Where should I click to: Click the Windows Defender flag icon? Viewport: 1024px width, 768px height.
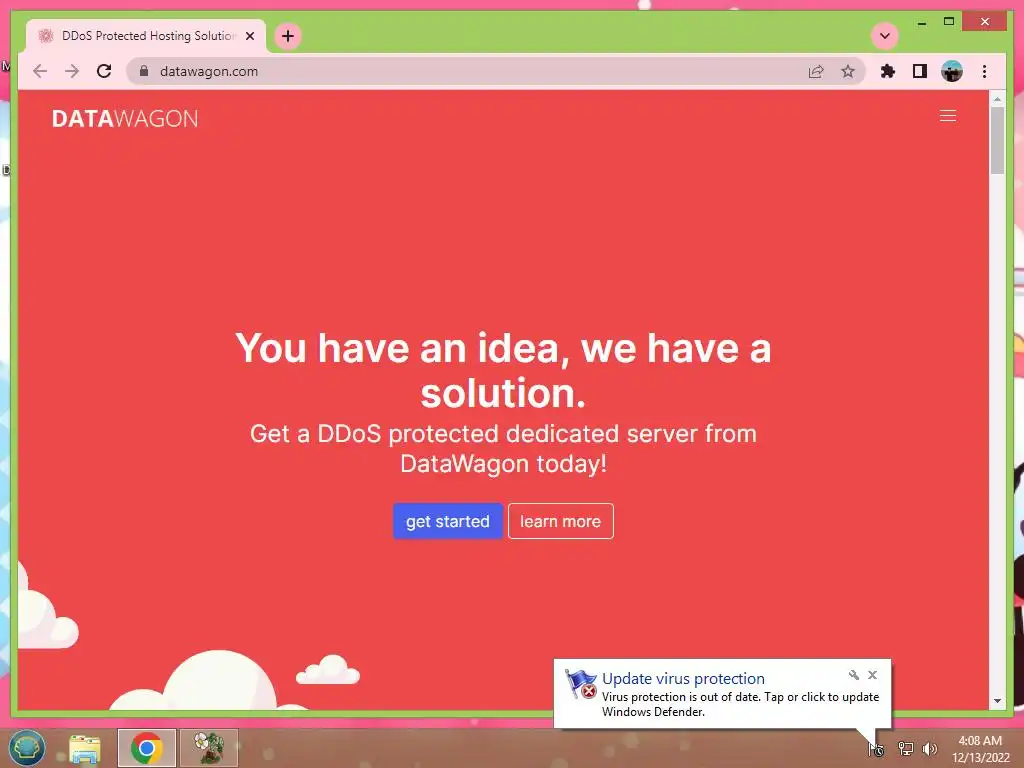pyautogui.click(x=581, y=684)
